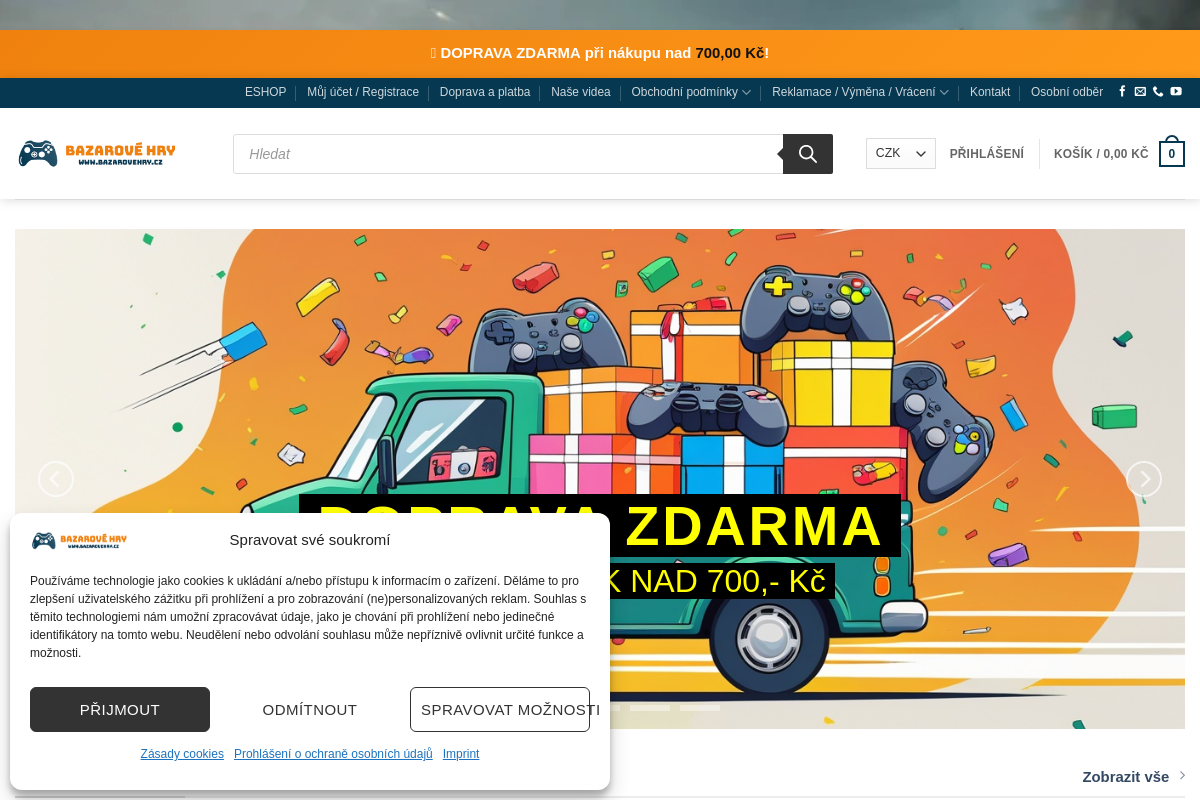1200x800 pixels.
Task: Click Zobrazit vše link
Action: [1134, 776]
